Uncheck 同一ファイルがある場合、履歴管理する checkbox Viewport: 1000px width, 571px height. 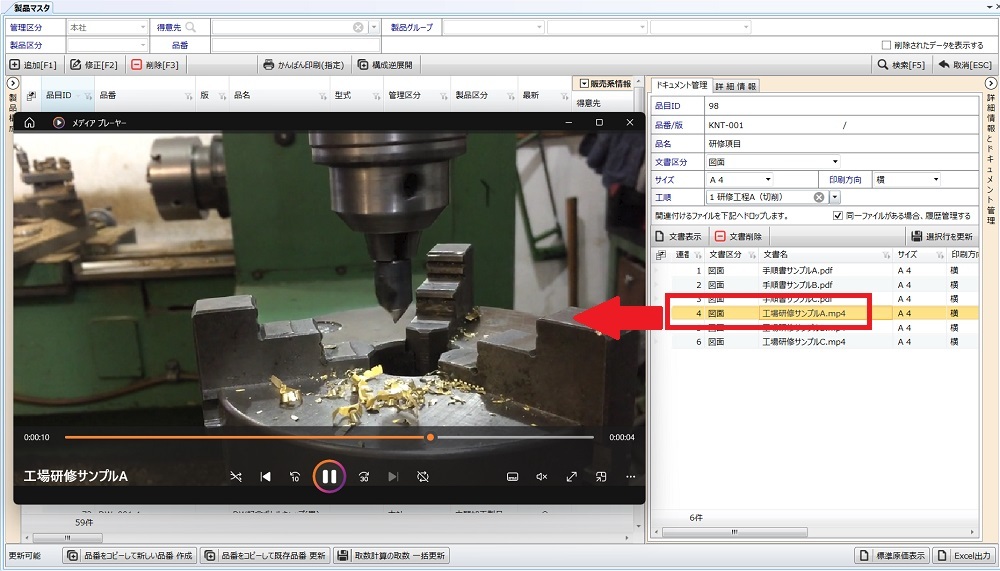point(838,215)
